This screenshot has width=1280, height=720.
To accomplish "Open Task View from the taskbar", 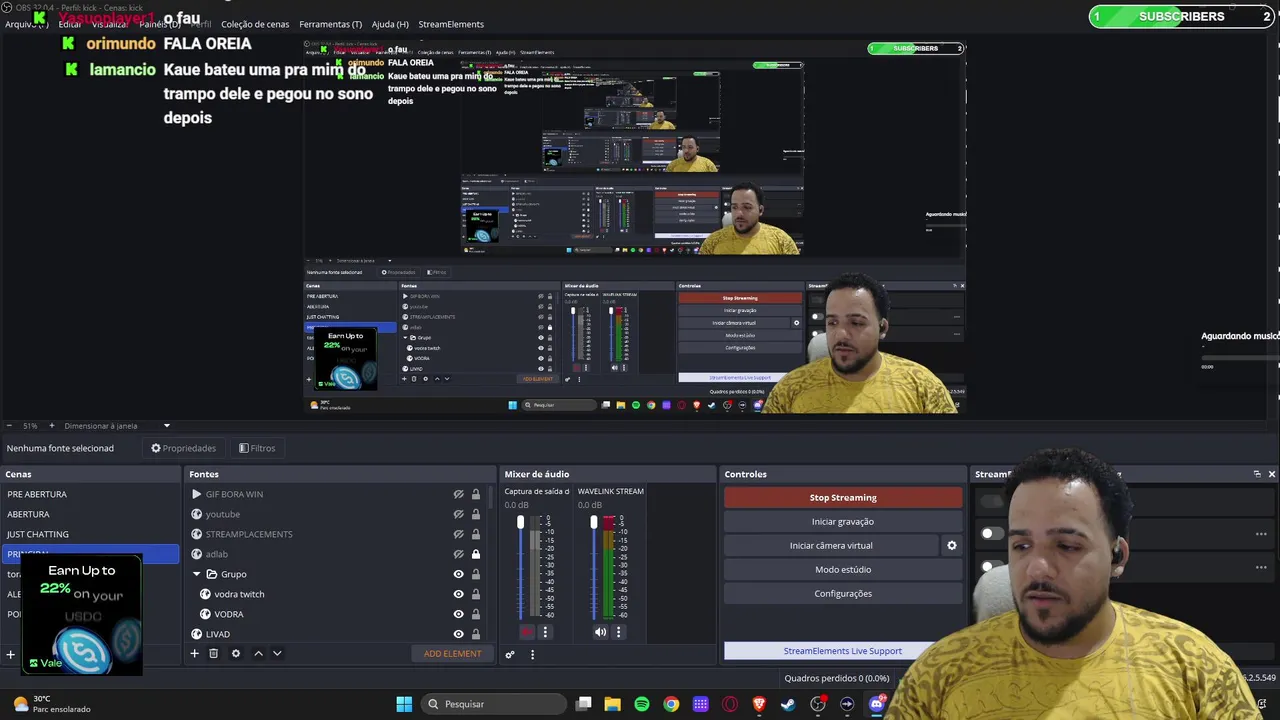I will point(583,704).
